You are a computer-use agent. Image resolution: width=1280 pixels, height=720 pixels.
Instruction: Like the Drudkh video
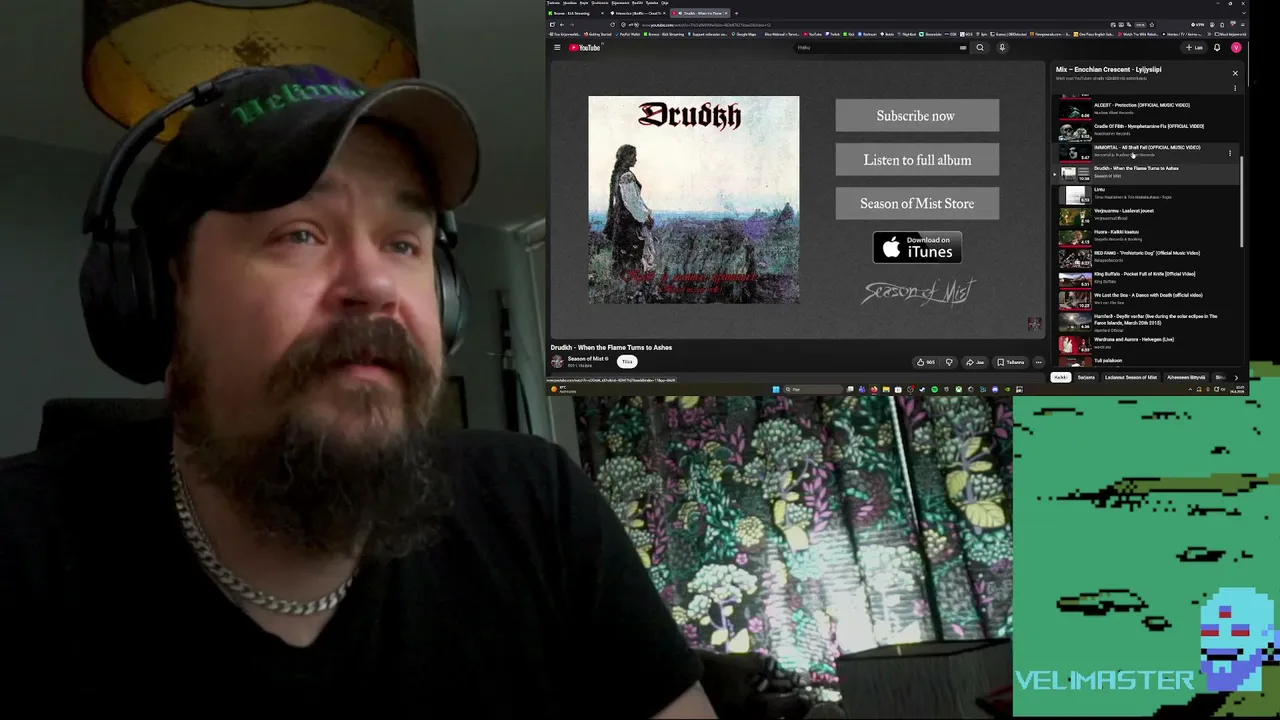pos(926,362)
